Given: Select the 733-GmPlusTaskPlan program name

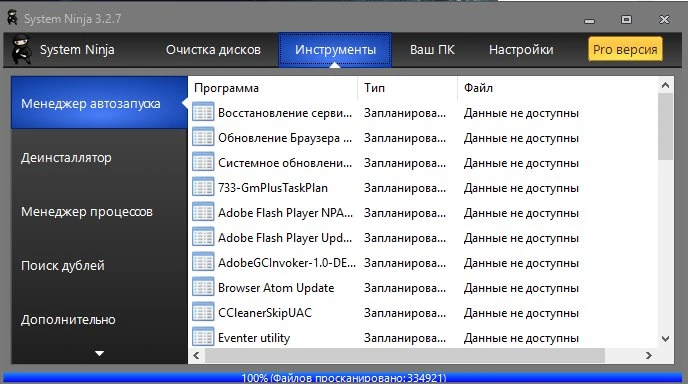Looking at the screenshot, I should (x=273, y=188).
